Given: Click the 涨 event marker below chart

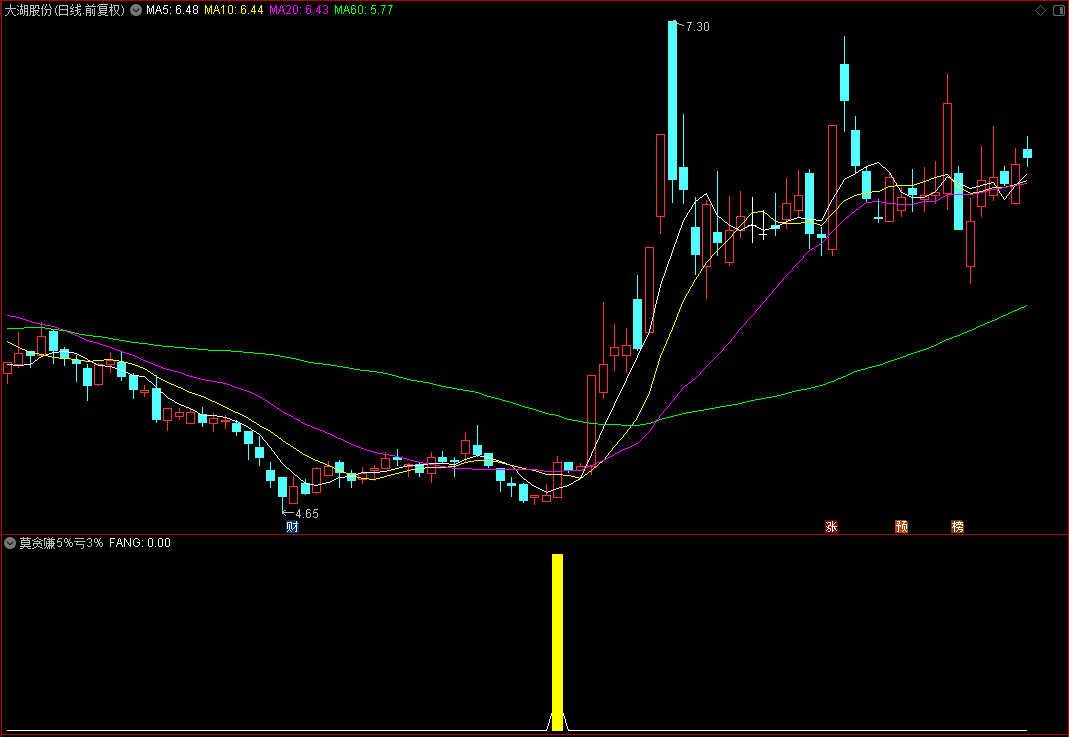Looking at the screenshot, I should point(831,526).
